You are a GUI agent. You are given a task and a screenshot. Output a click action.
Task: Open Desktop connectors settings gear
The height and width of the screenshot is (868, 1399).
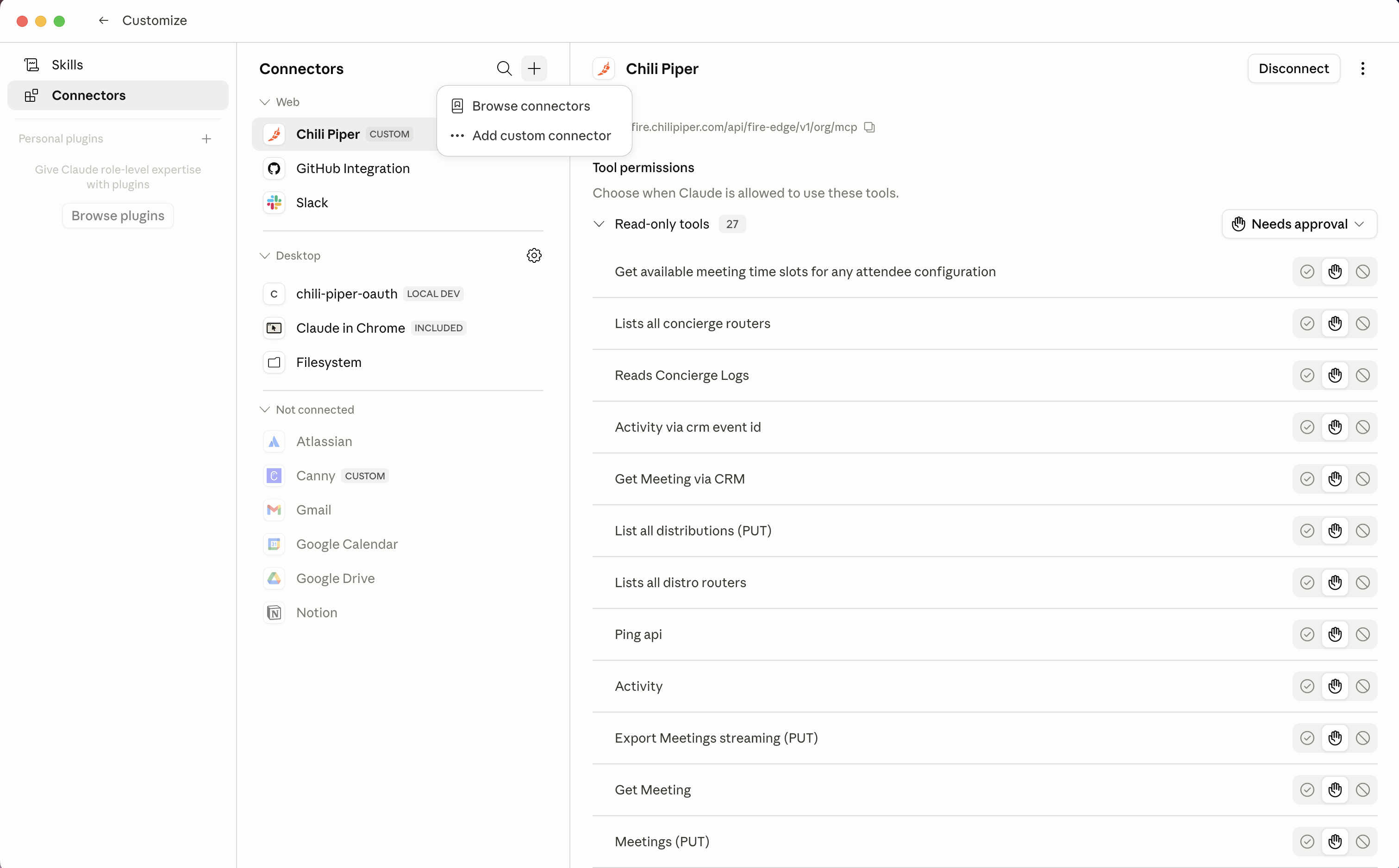point(534,255)
